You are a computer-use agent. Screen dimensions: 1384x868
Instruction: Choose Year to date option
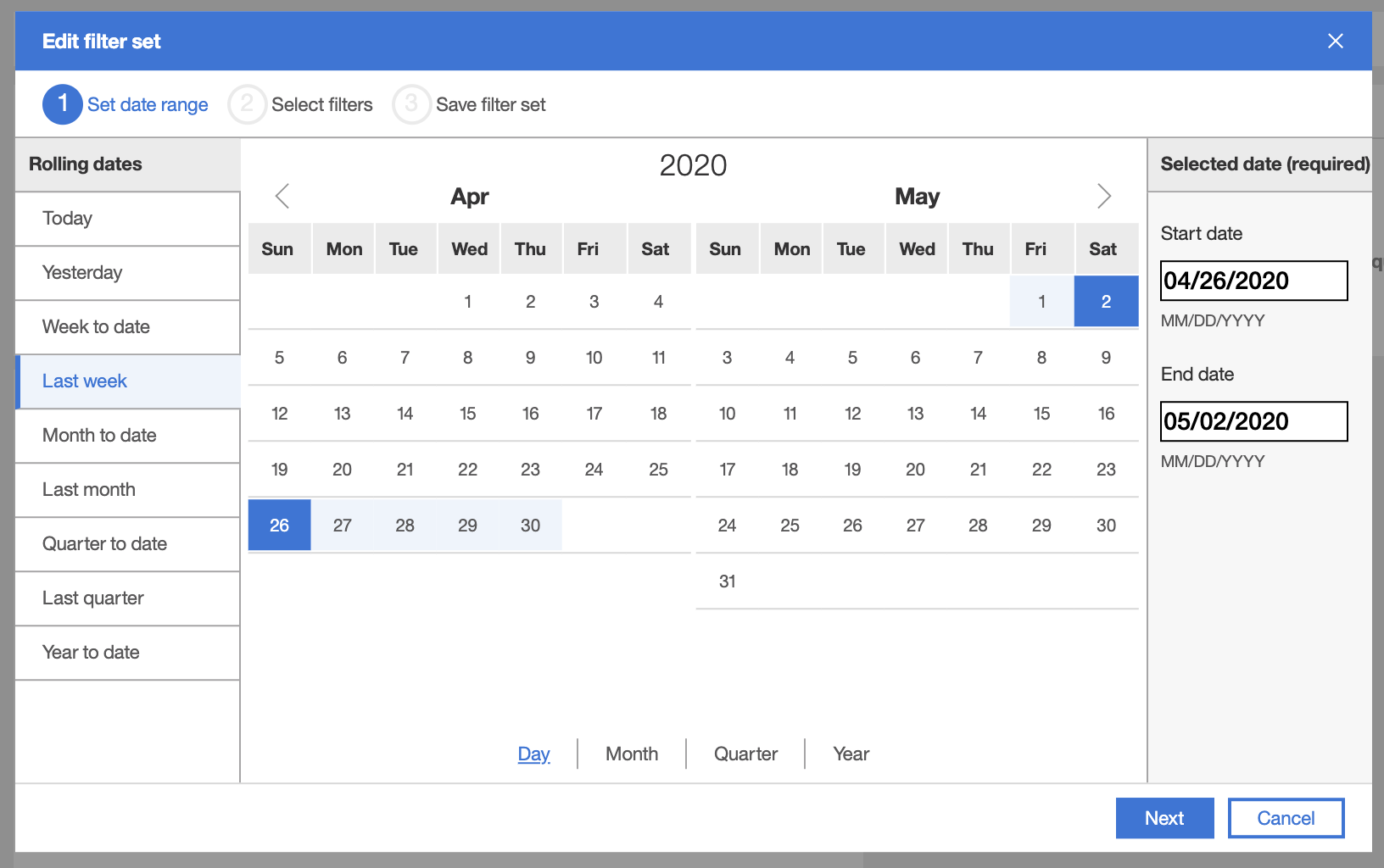pyautogui.click(x=127, y=653)
